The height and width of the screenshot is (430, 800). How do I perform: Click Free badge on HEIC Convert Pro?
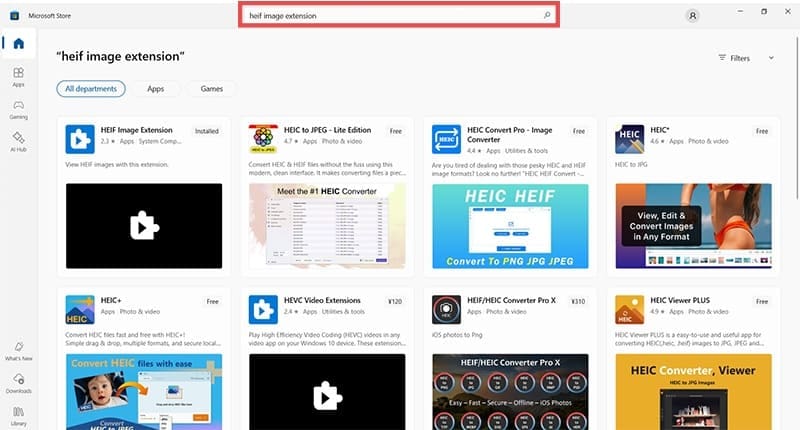coord(579,131)
